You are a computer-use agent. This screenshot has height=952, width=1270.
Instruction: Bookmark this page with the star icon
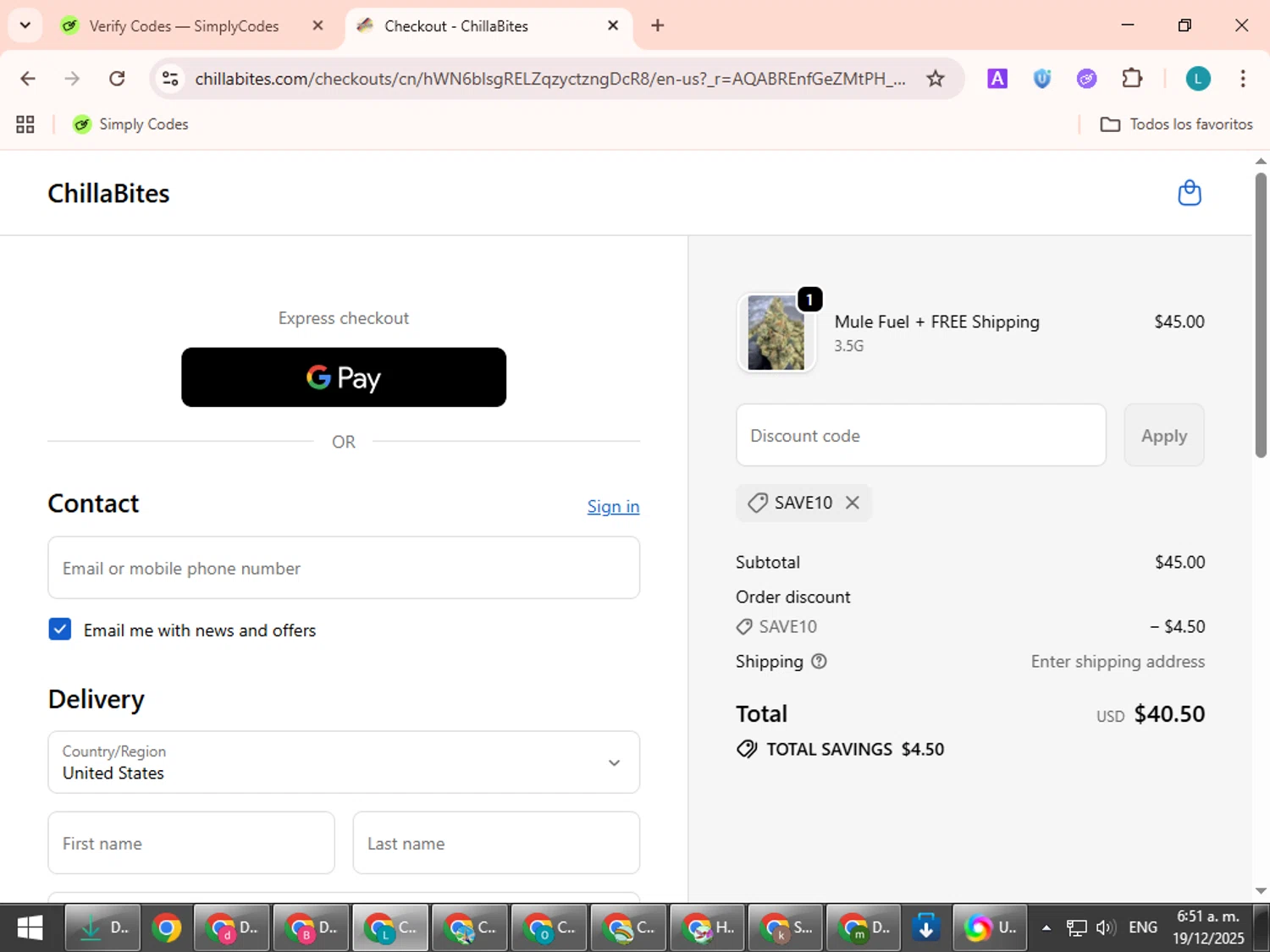pyautogui.click(x=935, y=79)
